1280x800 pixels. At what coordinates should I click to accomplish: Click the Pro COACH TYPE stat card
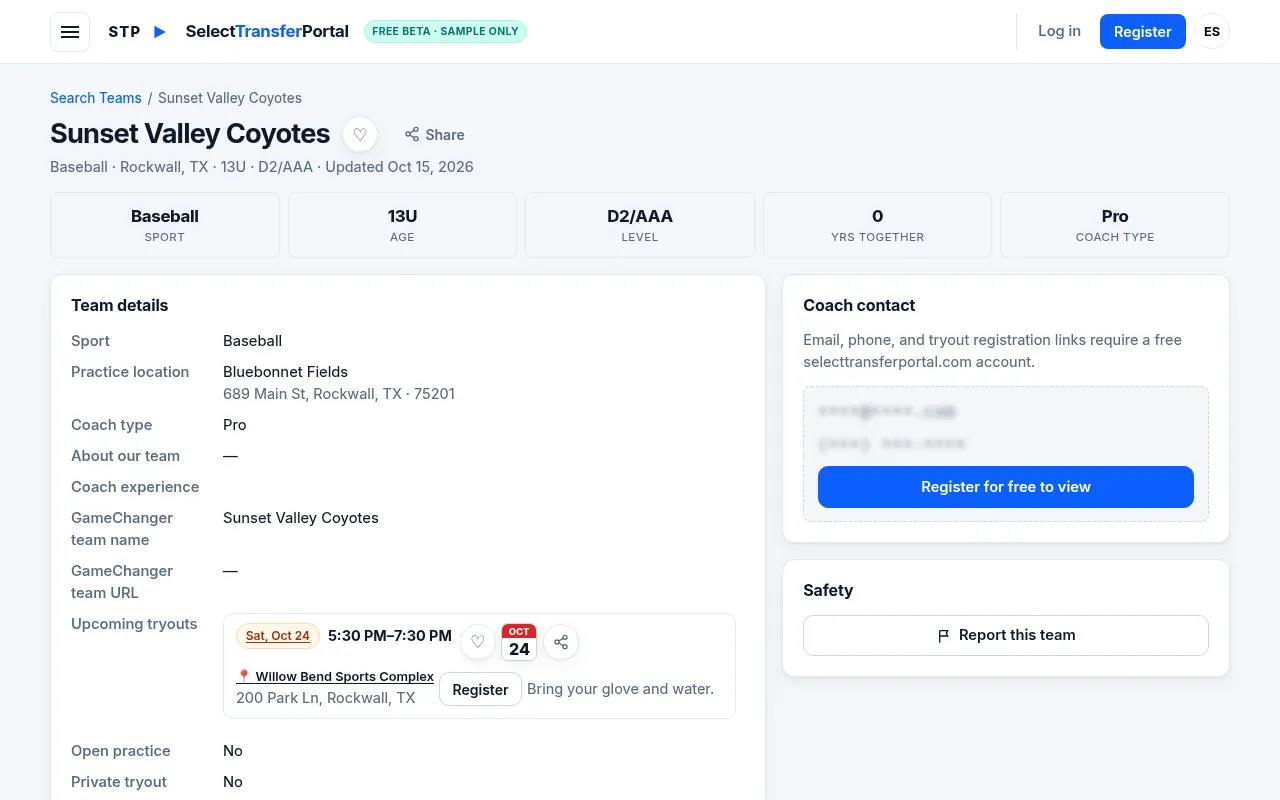coord(1115,225)
